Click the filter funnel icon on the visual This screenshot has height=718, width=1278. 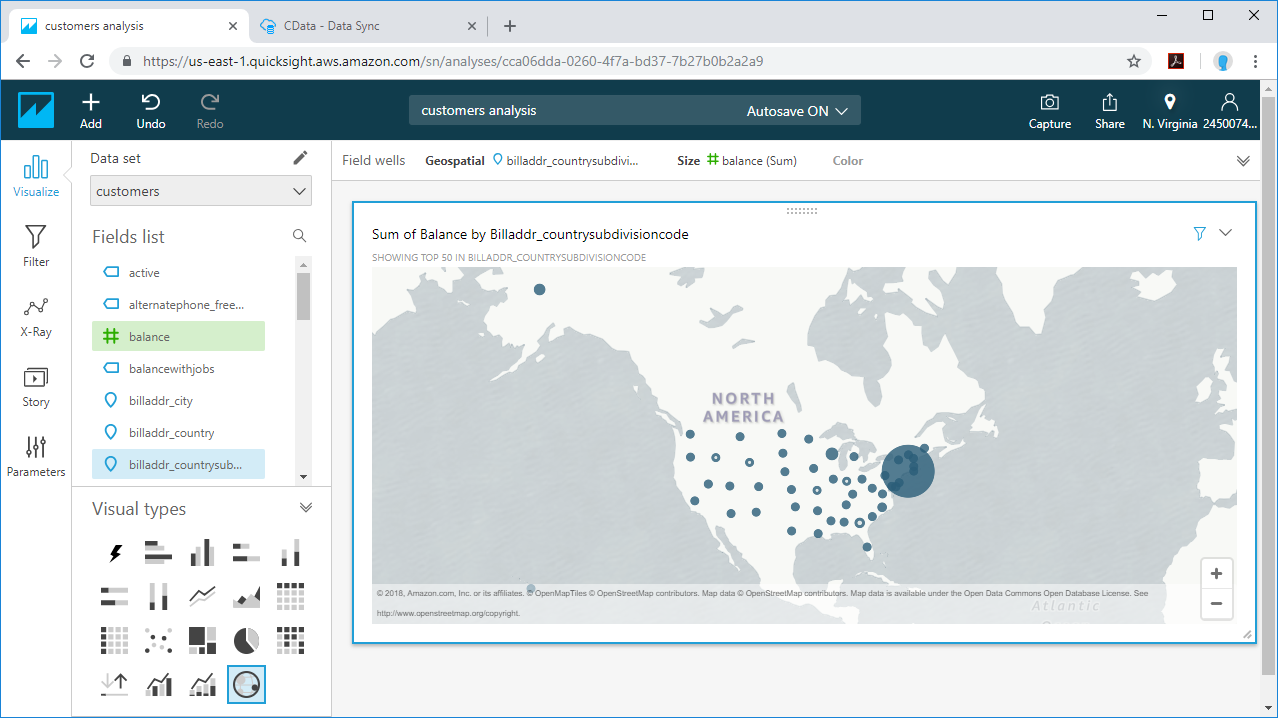[x=1199, y=233]
